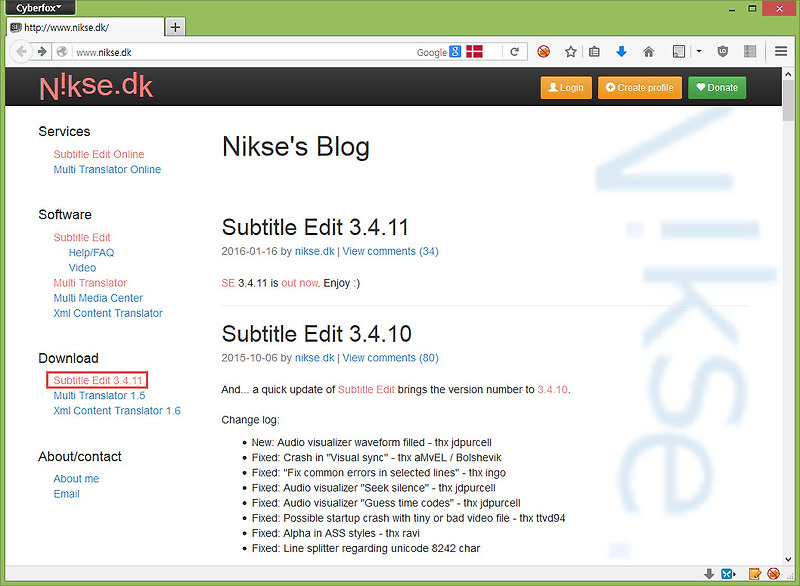Image resolution: width=800 pixels, height=586 pixels.
Task: Go to the home page
Action: click(x=648, y=52)
